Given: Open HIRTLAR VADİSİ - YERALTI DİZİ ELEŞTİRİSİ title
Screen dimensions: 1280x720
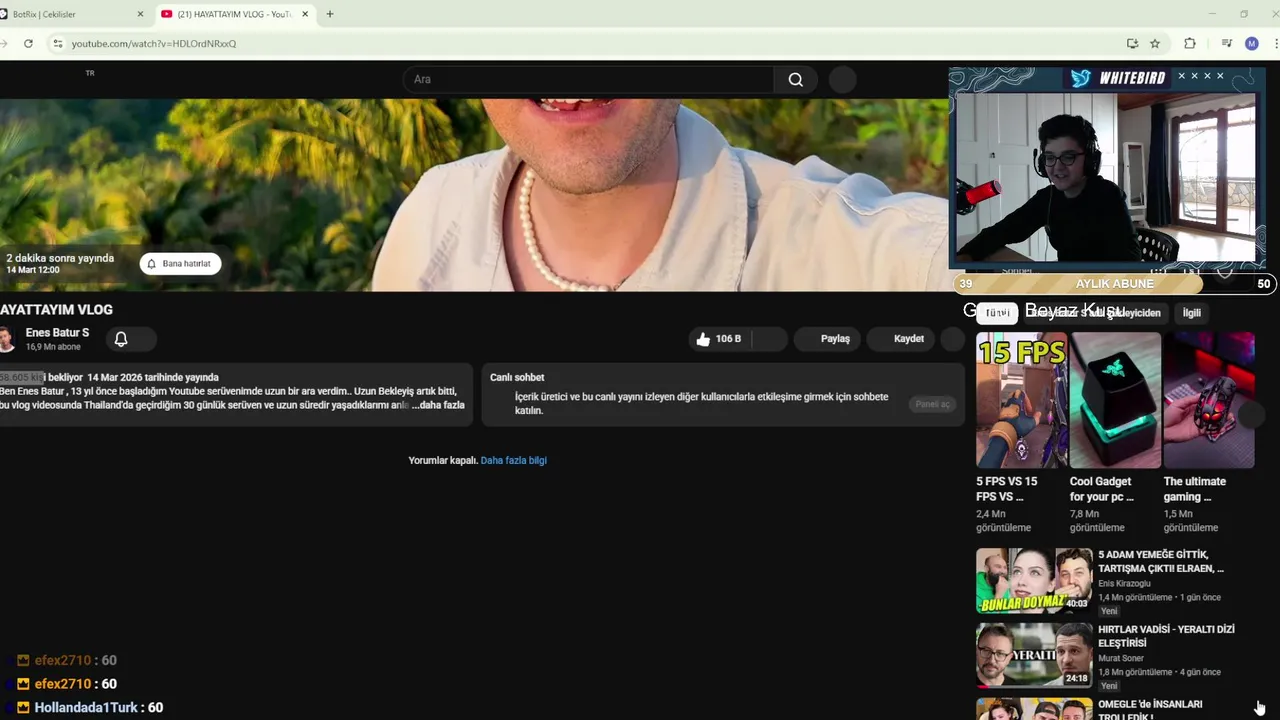Looking at the screenshot, I should tap(1166, 636).
